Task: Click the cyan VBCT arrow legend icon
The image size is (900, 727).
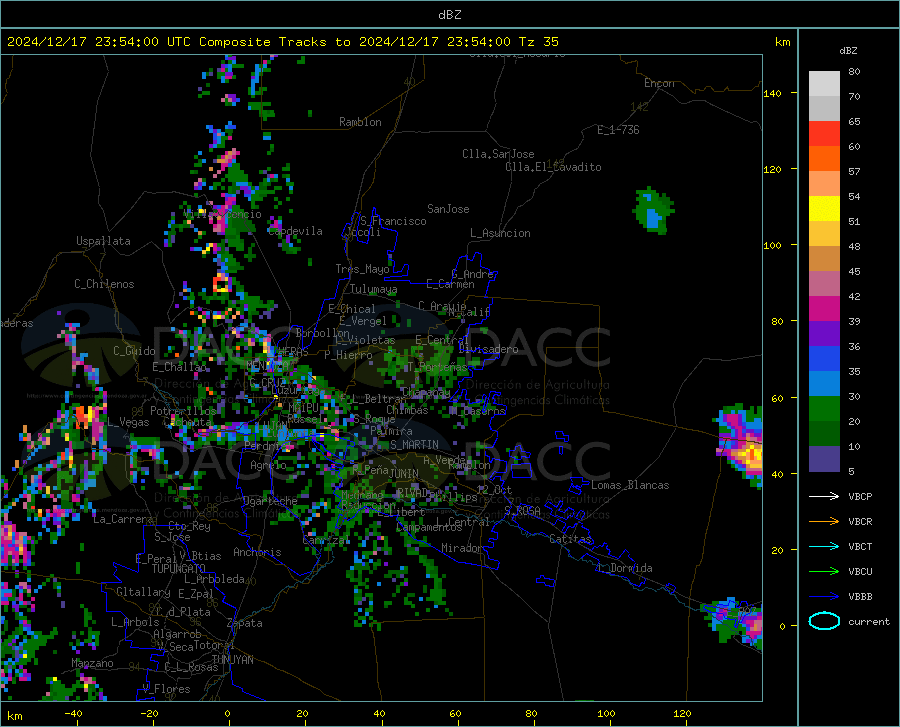Action: tap(824, 546)
